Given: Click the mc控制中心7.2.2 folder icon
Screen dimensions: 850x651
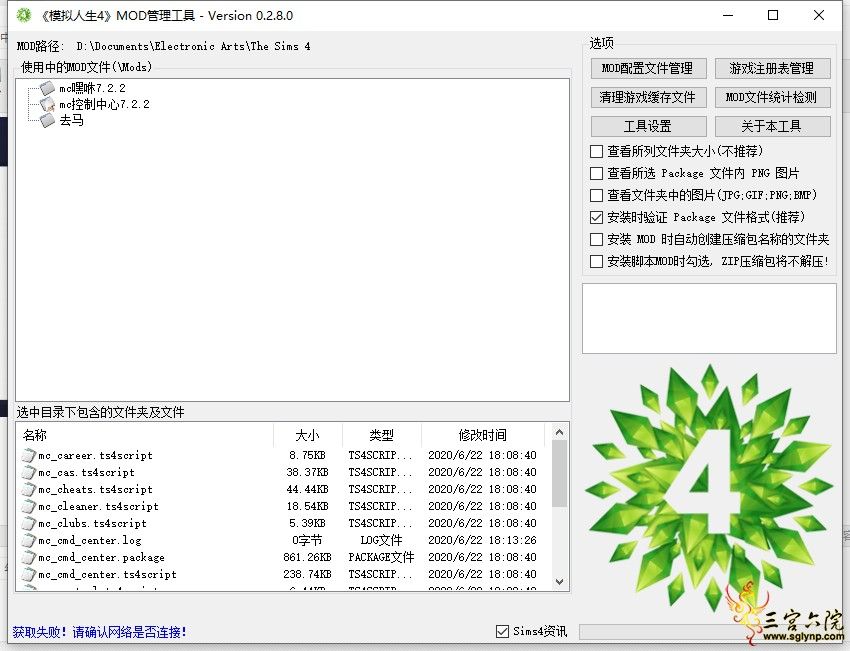Looking at the screenshot, I should (x=47, y=104).
